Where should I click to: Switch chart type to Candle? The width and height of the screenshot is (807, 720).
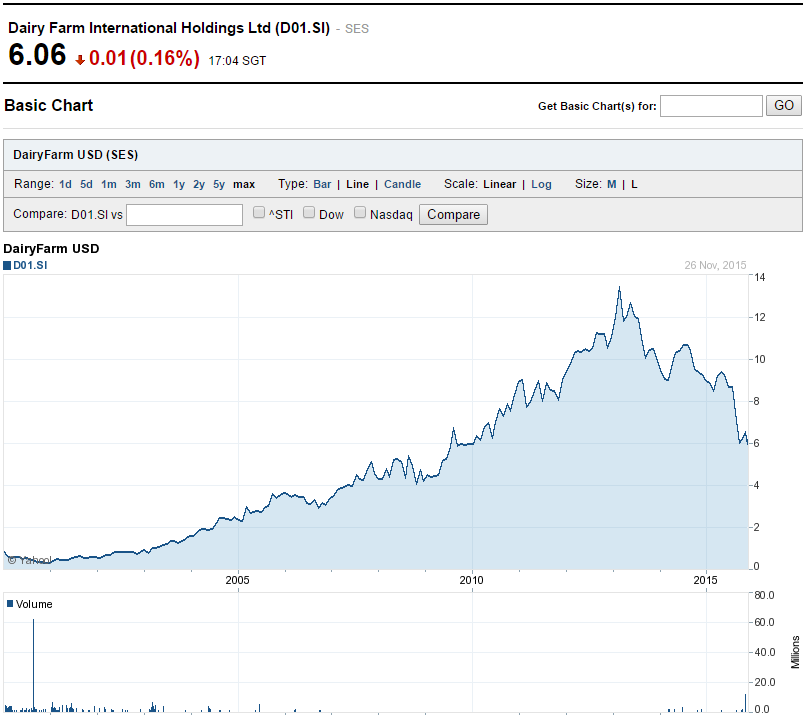[x=402, y=184]
